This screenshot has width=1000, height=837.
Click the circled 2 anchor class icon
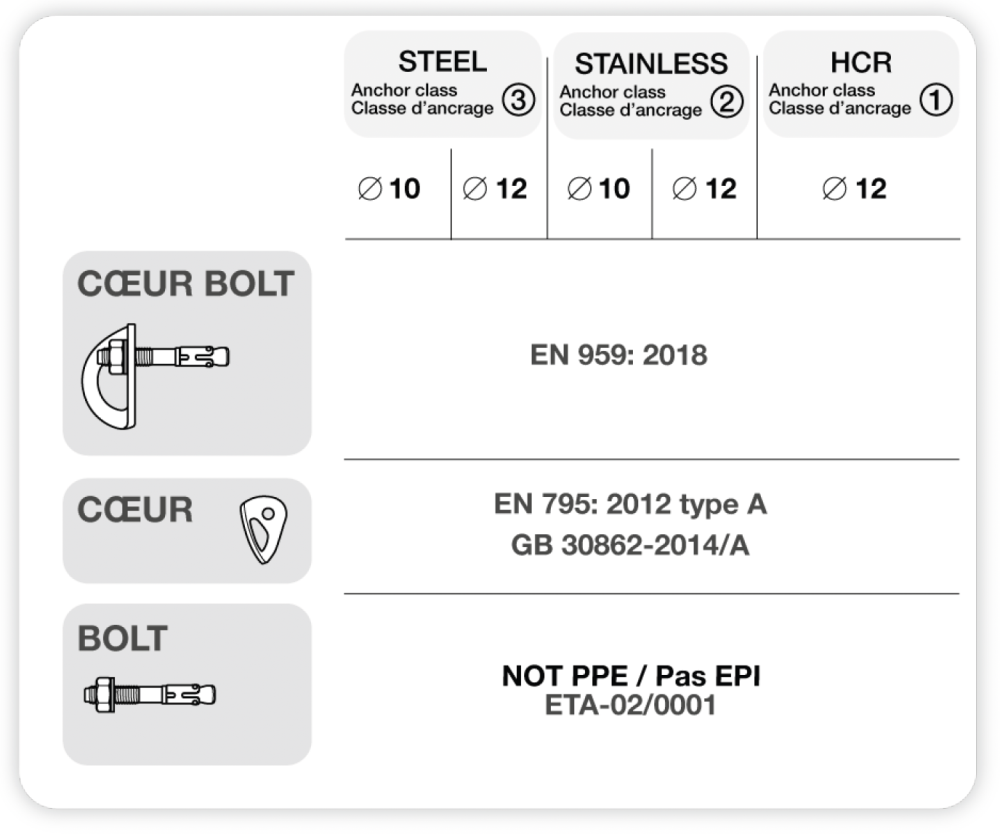(727, 101)
